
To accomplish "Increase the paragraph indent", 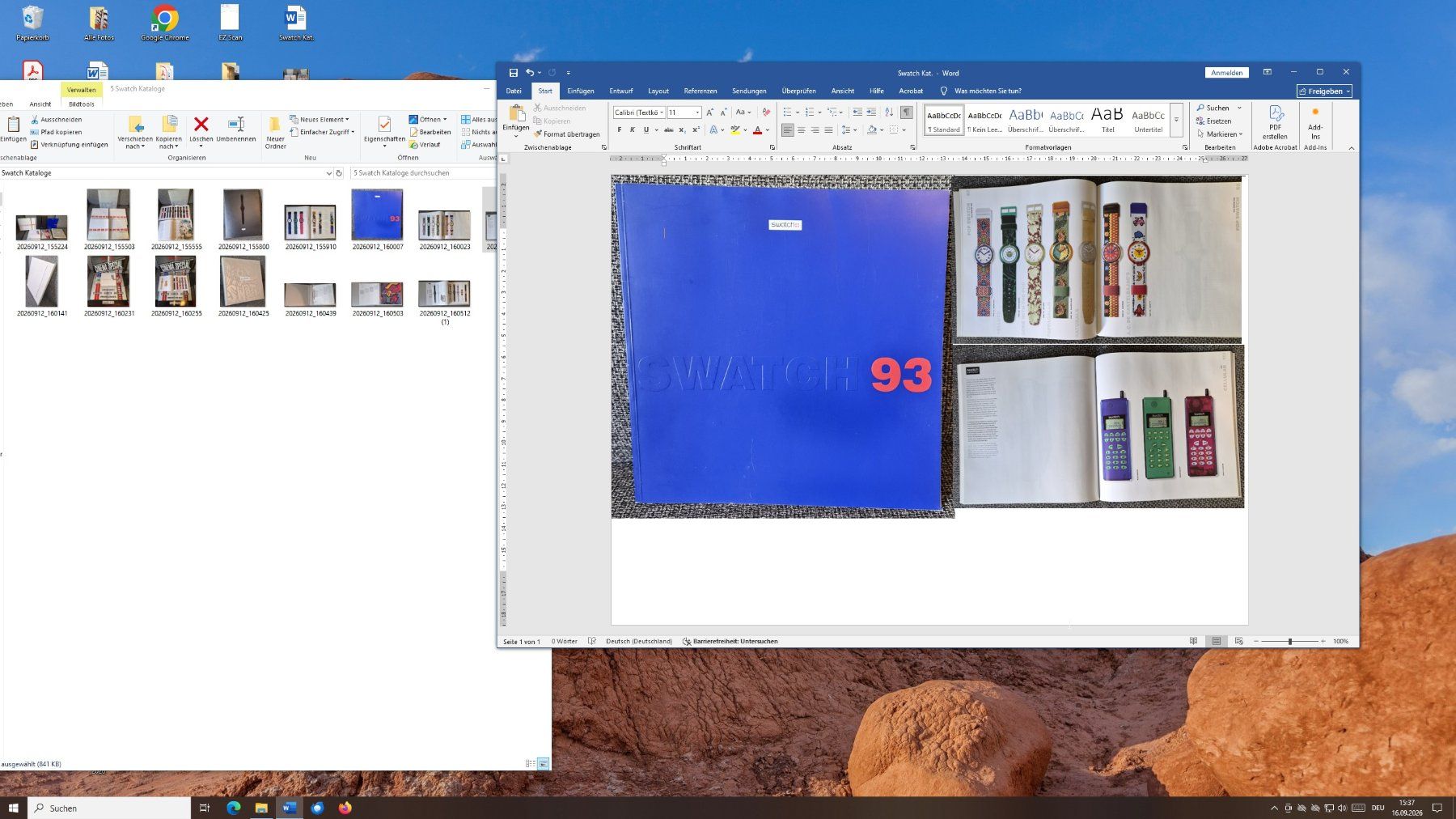I will click(x=871, y=112).
